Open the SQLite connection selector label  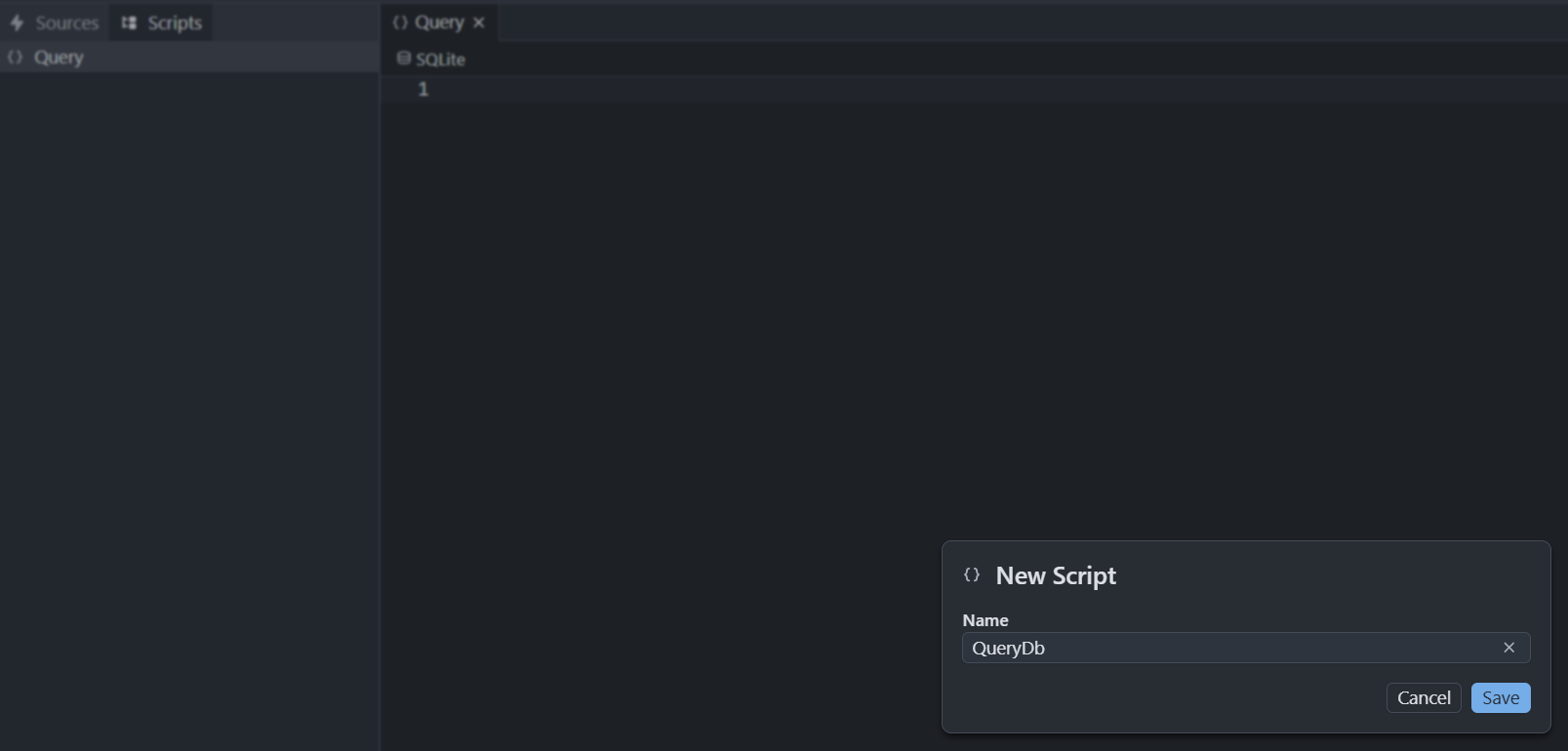click(440, 59)
